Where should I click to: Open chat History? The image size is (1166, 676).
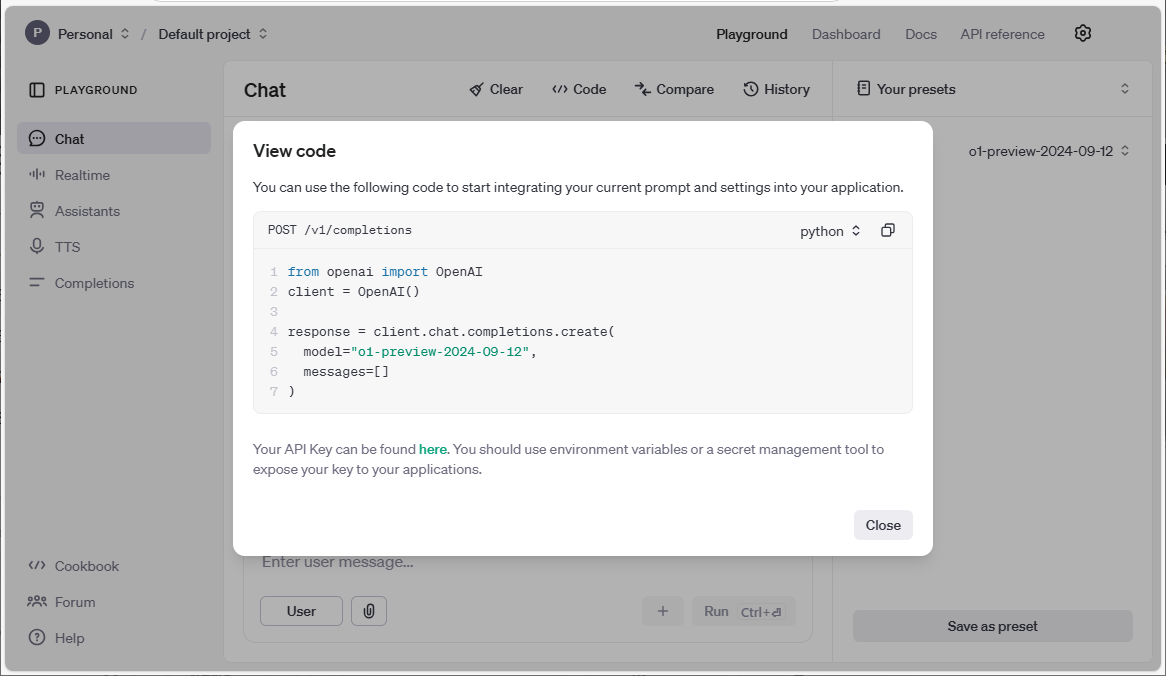pos(776,89)
